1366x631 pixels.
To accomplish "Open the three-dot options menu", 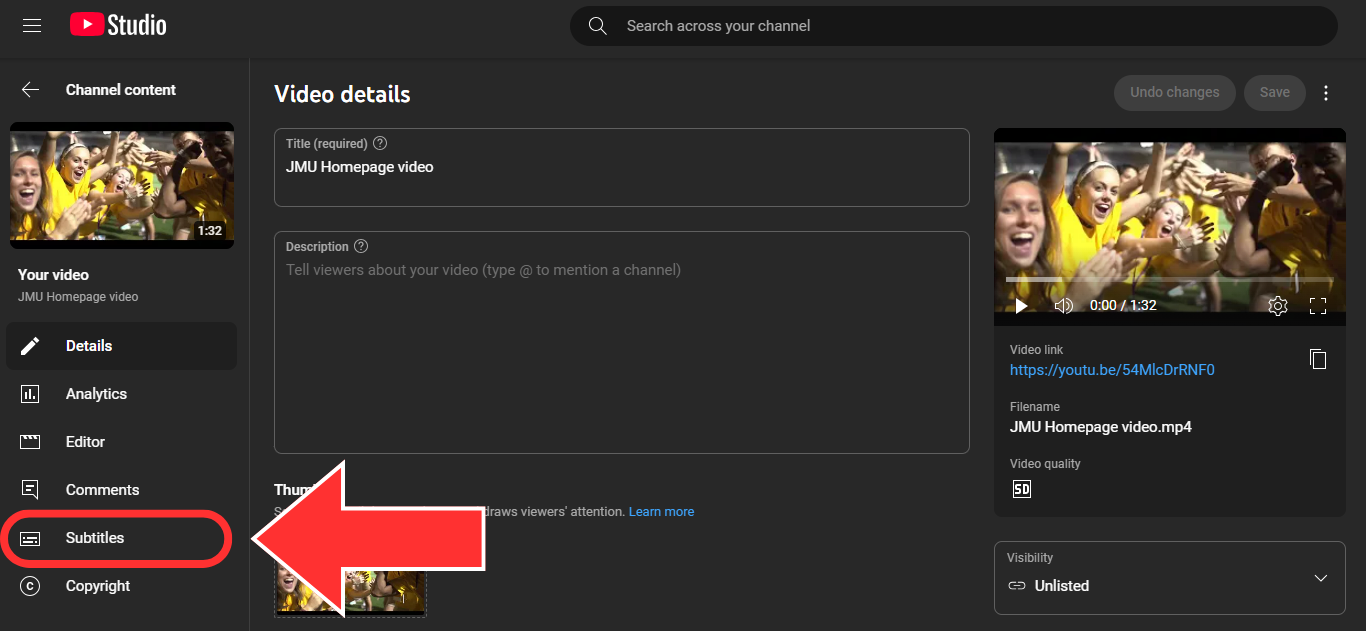I will coord(1326,93).
